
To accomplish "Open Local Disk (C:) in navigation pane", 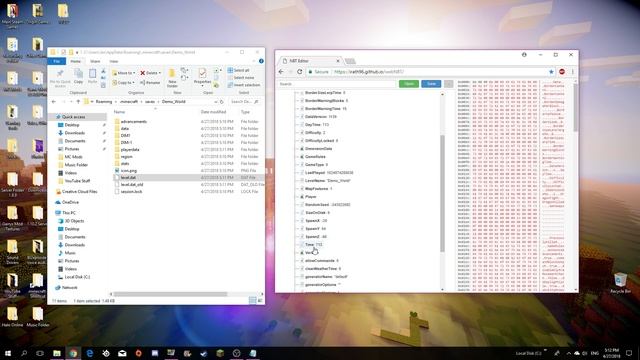I will point(77,277).
